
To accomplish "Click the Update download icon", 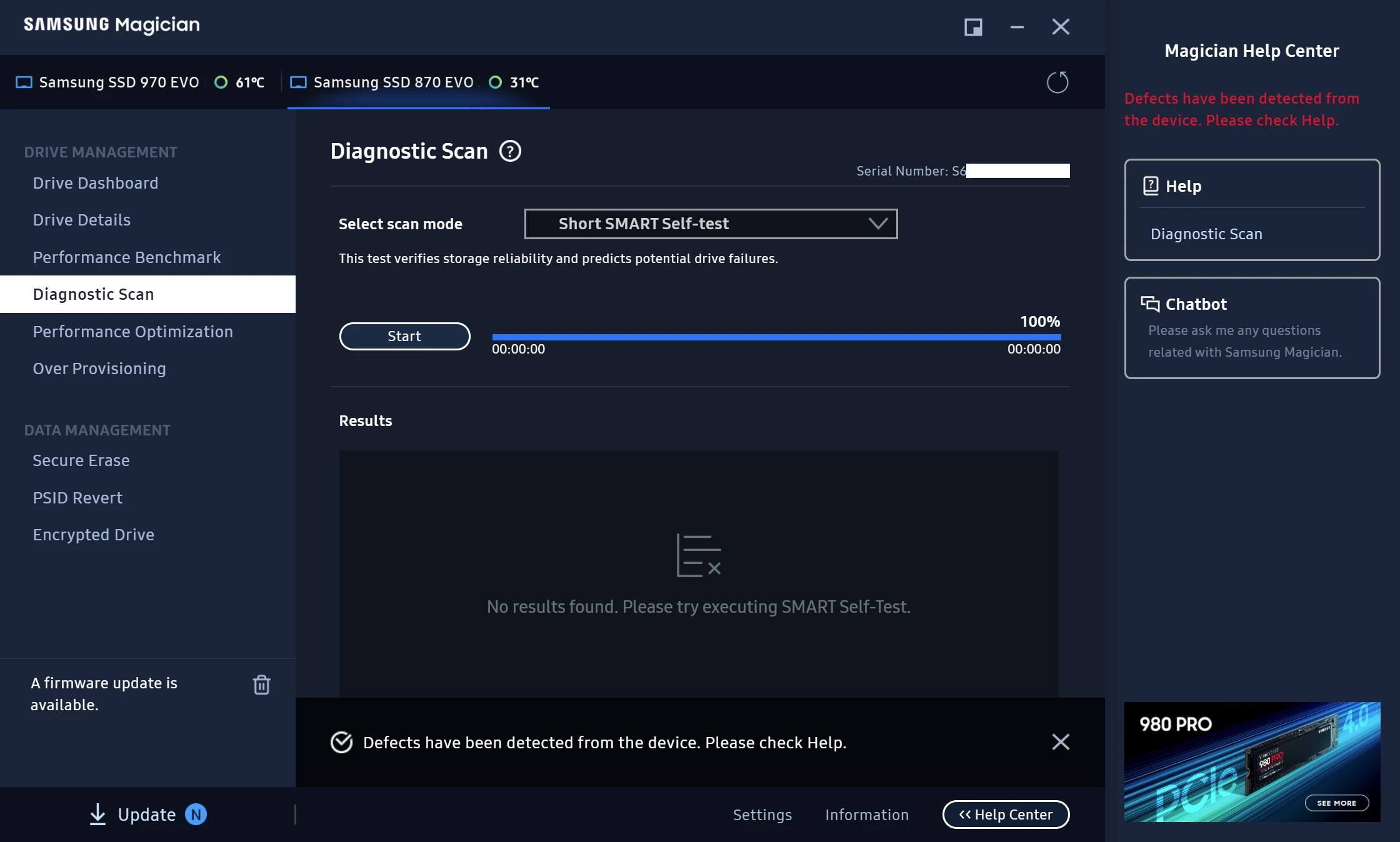I will click(97, 815).
